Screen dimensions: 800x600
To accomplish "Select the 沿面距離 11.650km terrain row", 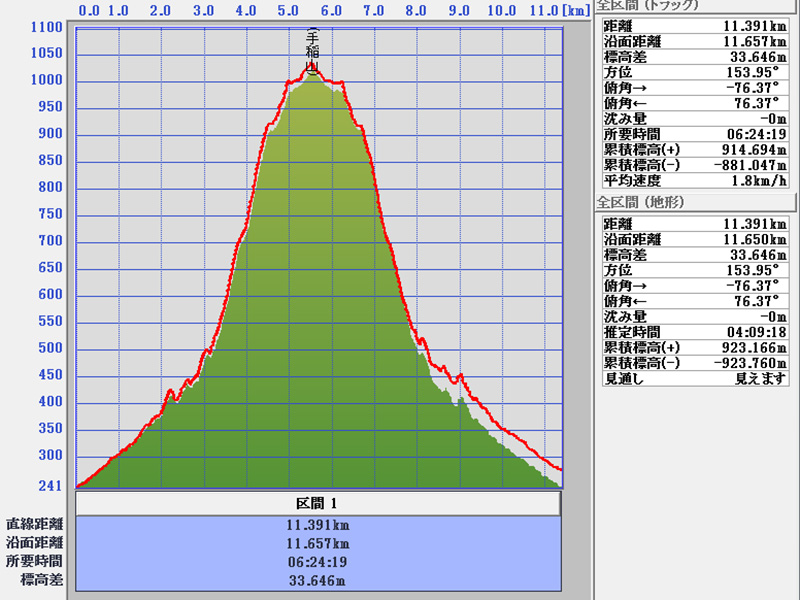I will [697, 240].
